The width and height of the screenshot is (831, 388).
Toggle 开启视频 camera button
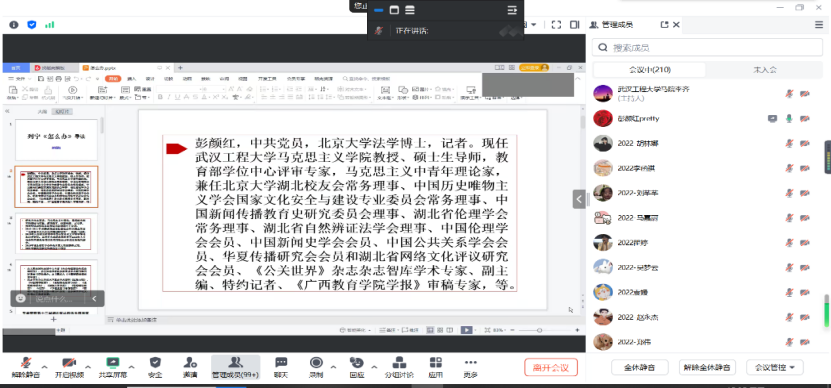[x=69, y=363]
